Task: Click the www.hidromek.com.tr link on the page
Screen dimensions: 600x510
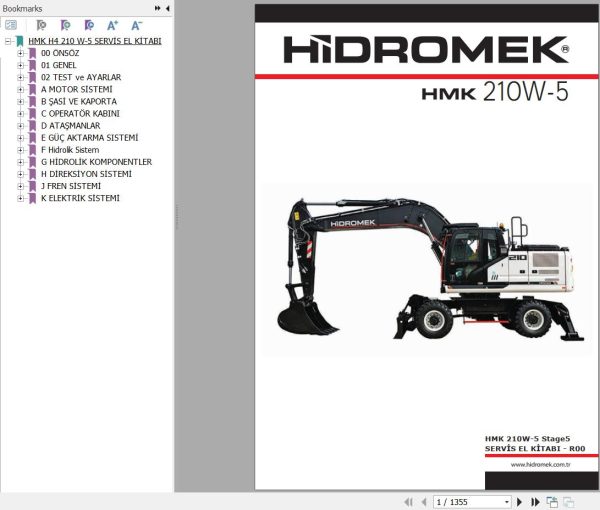Action: 540,464
